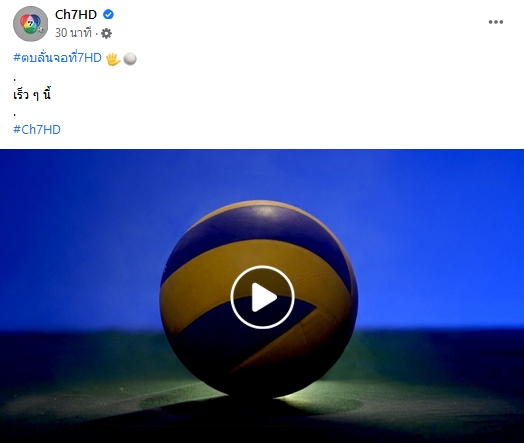This screenshot has width=524, height=443.
Task: Open the three-dot post options menu
Action: click(x=496, y=22)
